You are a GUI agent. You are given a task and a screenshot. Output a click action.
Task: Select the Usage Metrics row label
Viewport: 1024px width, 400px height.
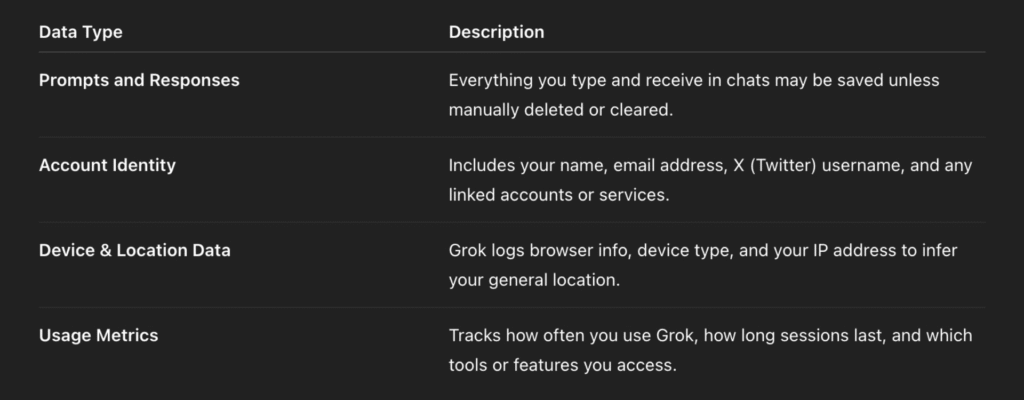[x=99, y=335]
